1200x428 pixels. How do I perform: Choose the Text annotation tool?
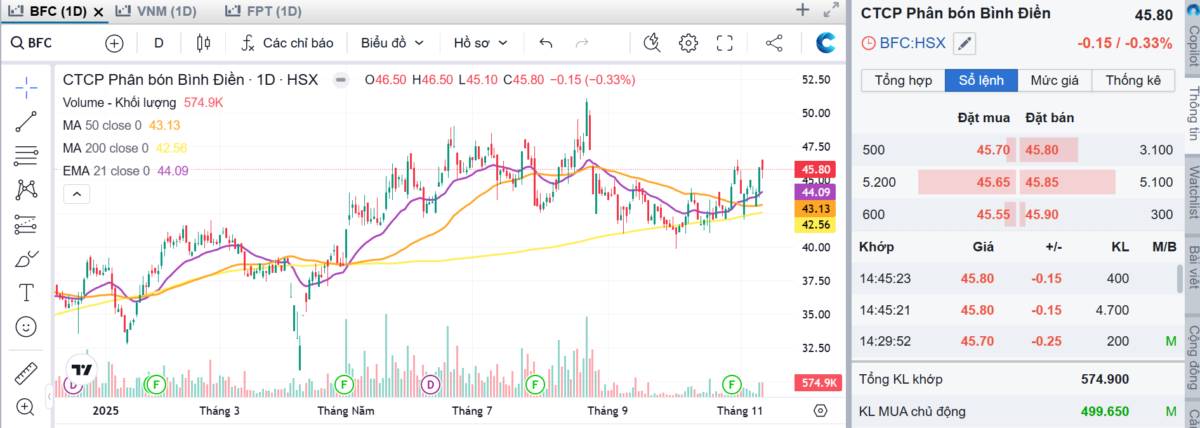26,292
